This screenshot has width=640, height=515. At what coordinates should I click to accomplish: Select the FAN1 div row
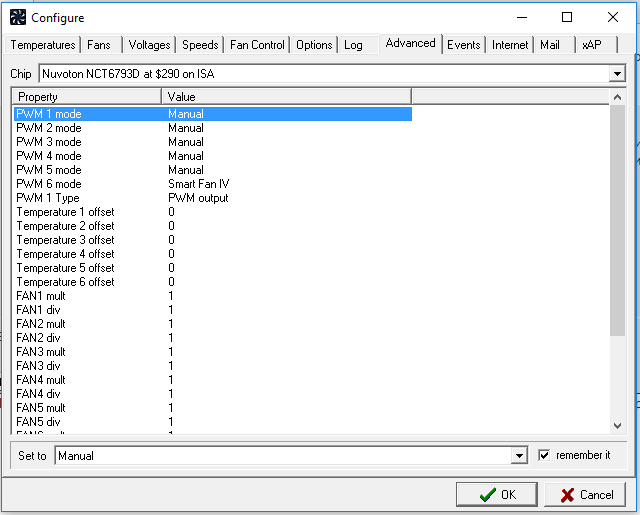pyautogui.click(x=213, y=310)
